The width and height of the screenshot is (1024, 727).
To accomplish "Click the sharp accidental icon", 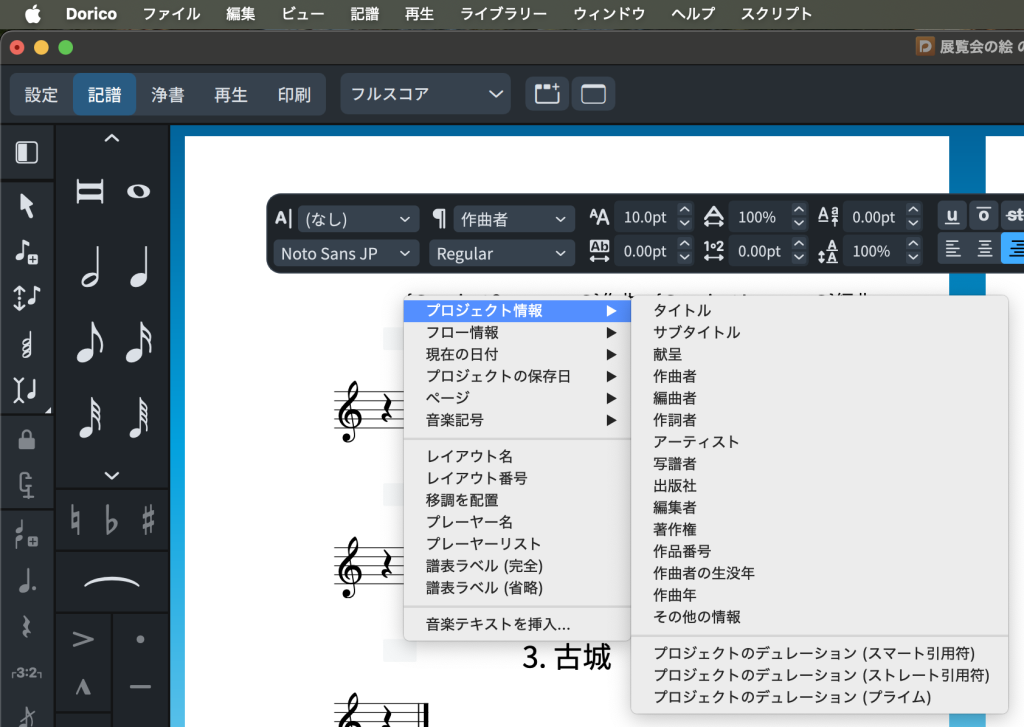I will click(148, 519).
